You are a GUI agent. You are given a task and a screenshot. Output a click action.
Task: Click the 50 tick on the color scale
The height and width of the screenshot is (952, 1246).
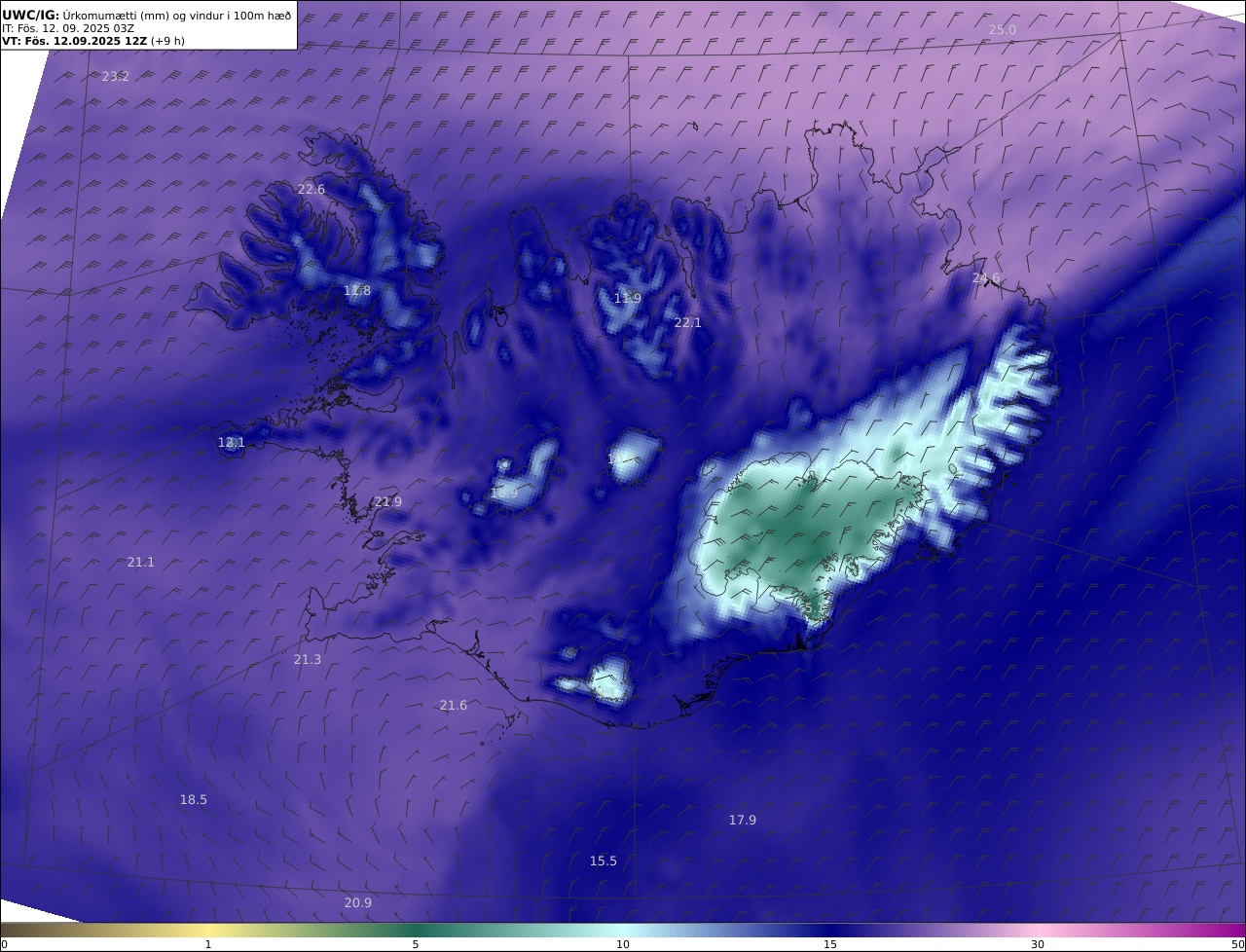coord(1238,944)
